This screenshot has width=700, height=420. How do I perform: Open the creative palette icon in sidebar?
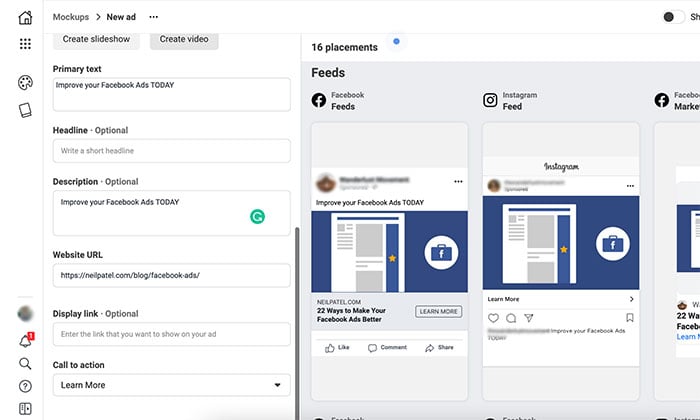click(x=25, y=83)
